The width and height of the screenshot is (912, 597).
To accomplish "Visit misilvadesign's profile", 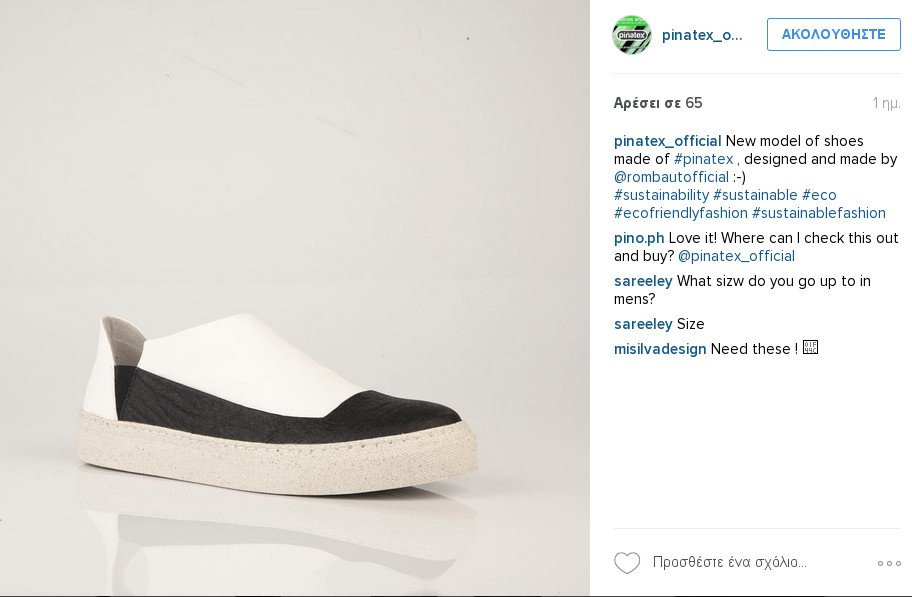I will point(660,349).
